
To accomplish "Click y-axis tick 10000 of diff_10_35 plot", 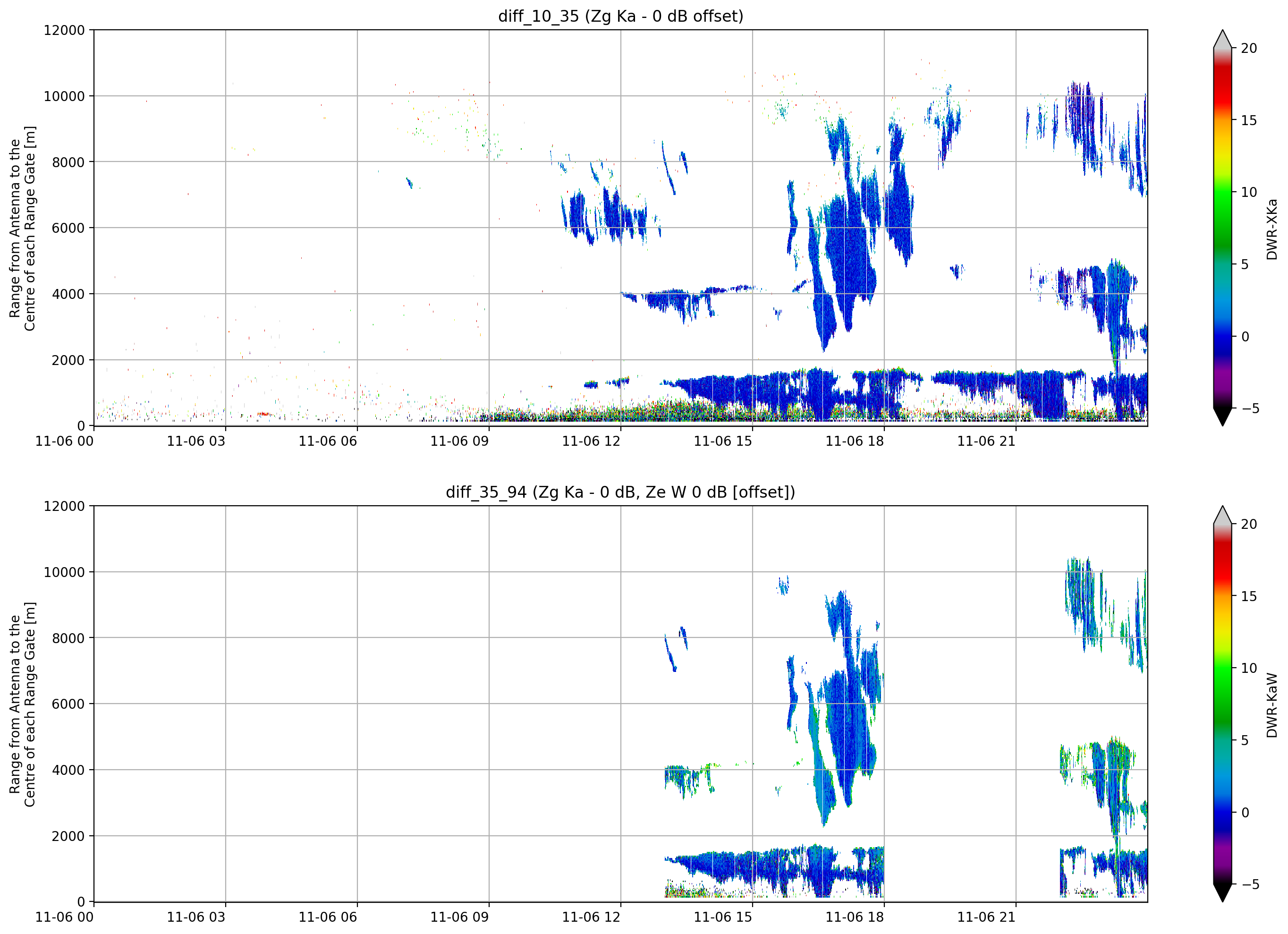I will (64, 97).
